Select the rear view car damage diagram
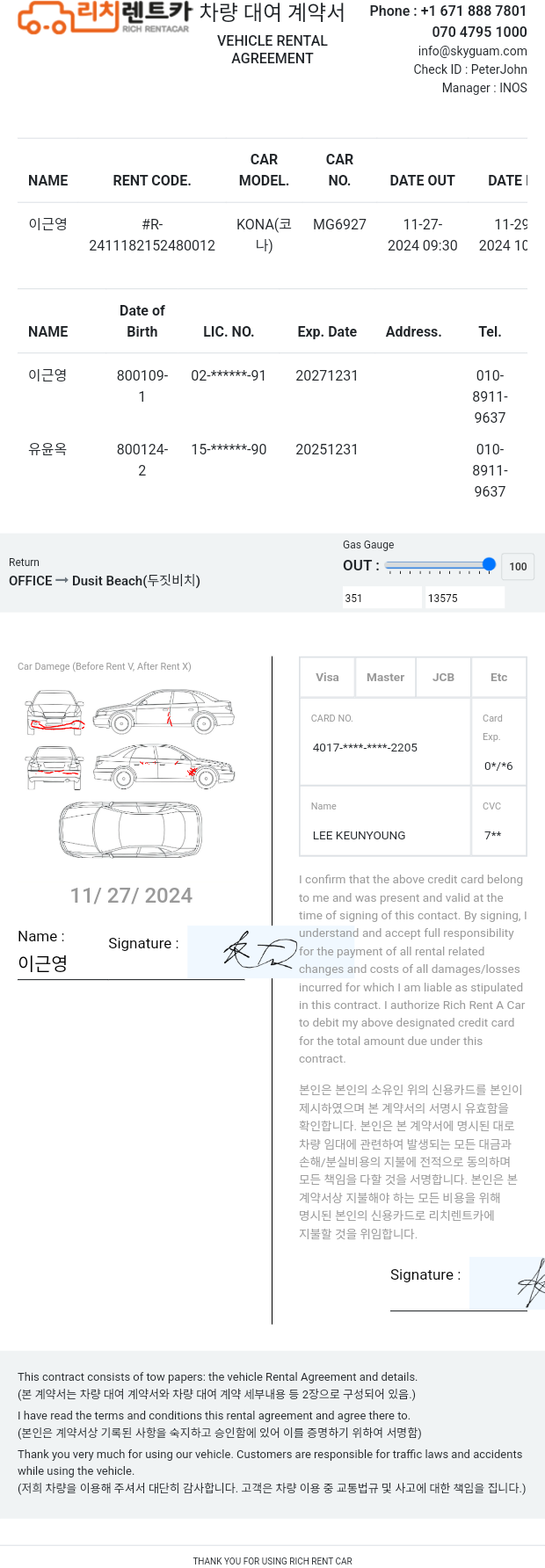Image resolution: width=545 pixels, height=1568 pixels. point(54,767)
